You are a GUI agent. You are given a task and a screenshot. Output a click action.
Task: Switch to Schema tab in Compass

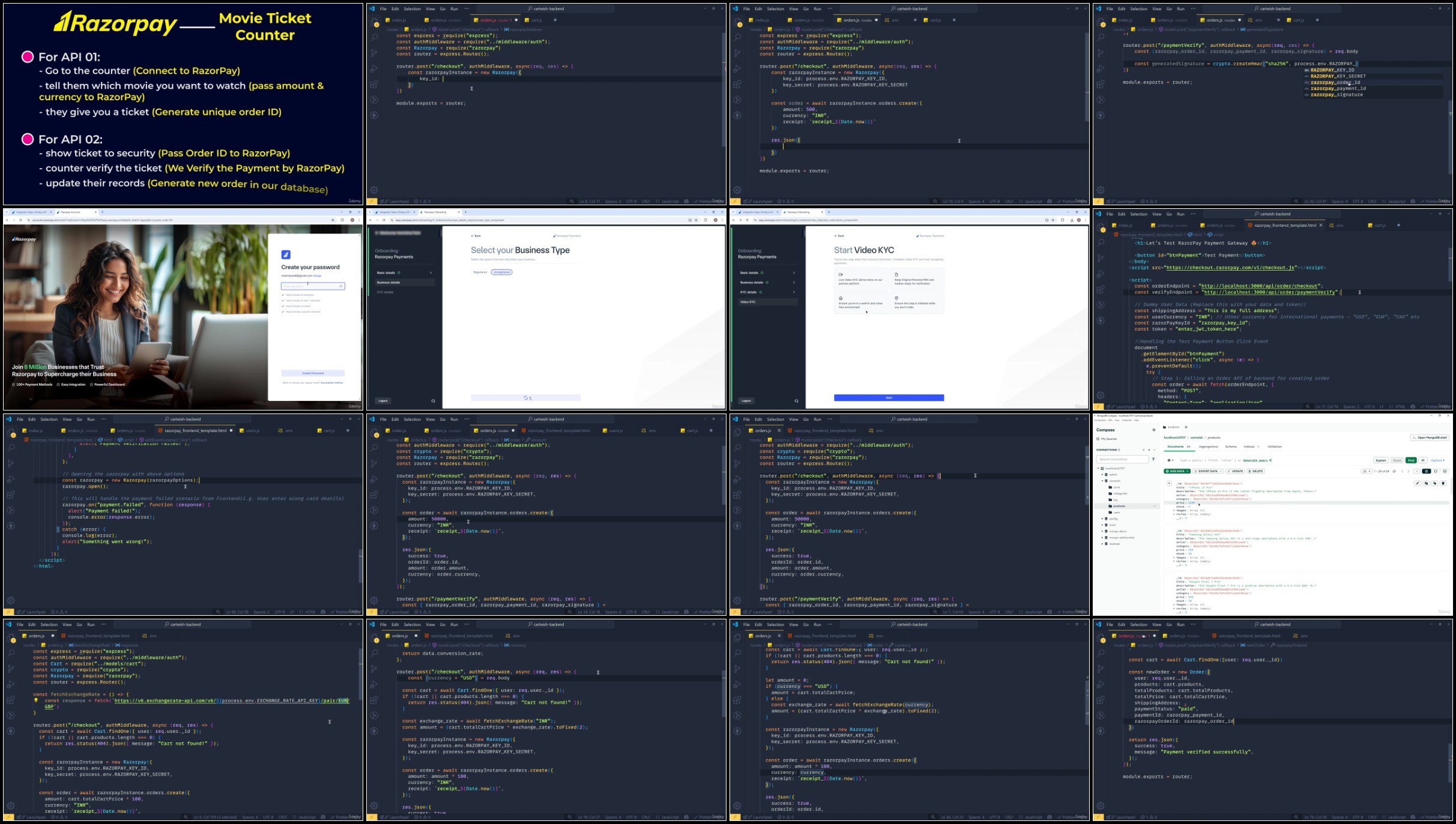pyautogui.click(x=1231, y=447)
